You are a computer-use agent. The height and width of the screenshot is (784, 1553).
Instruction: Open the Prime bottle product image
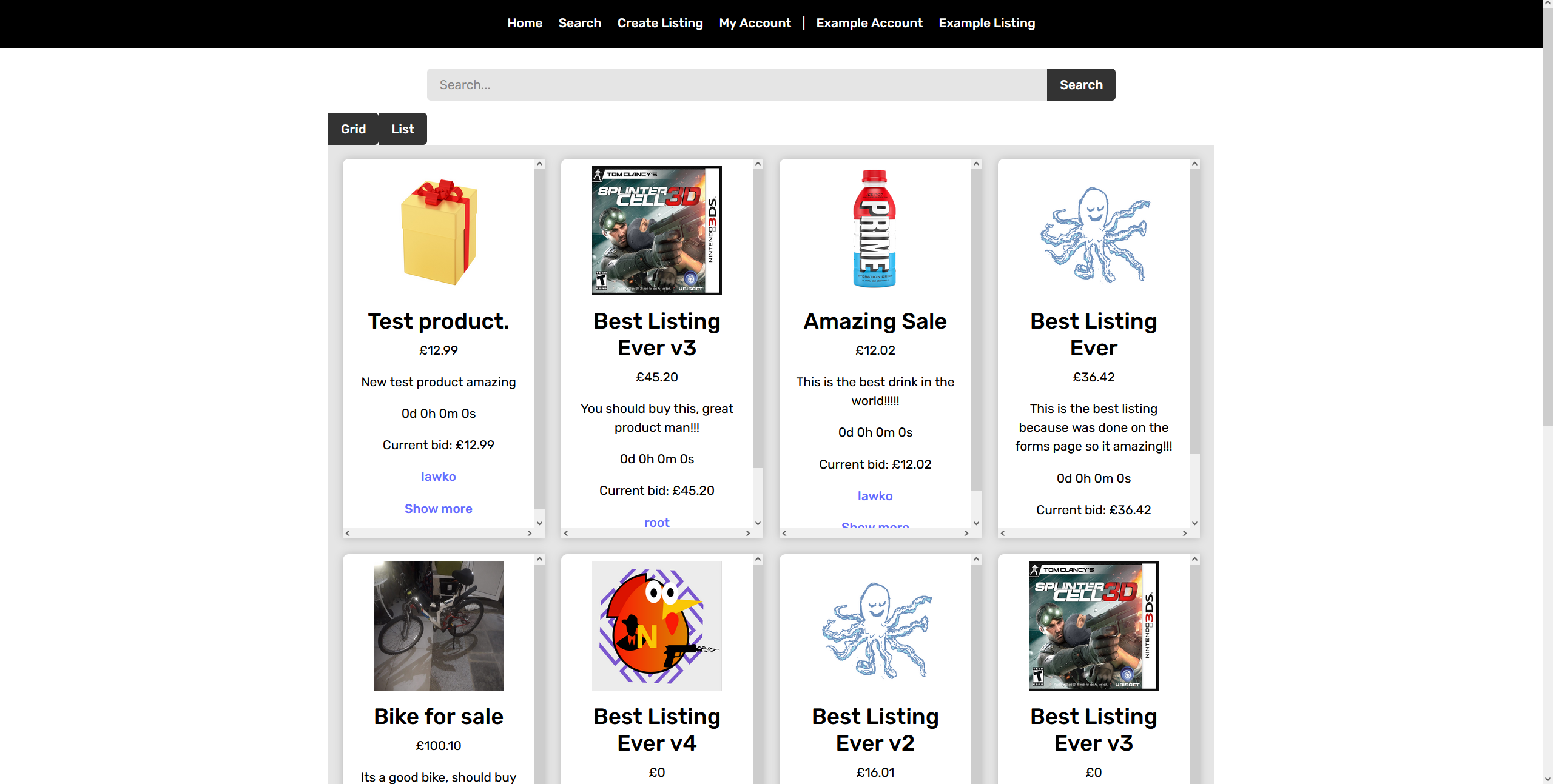click(x=875, y=229)
